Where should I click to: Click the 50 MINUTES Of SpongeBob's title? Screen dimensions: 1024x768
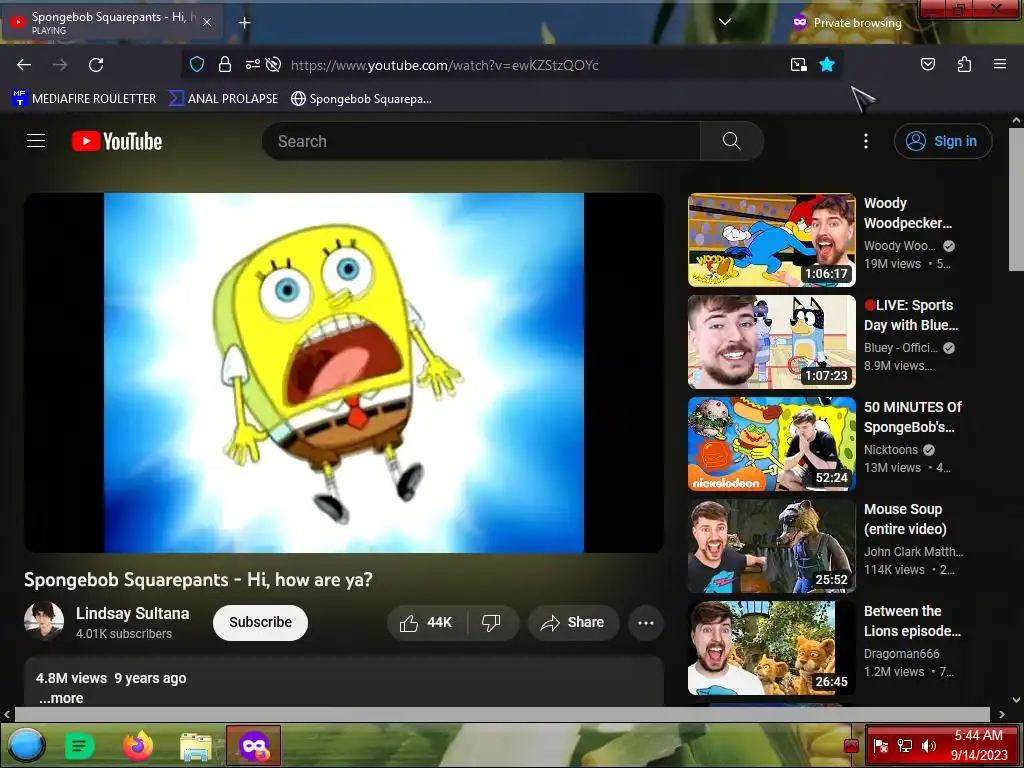(x=912, y=417)
